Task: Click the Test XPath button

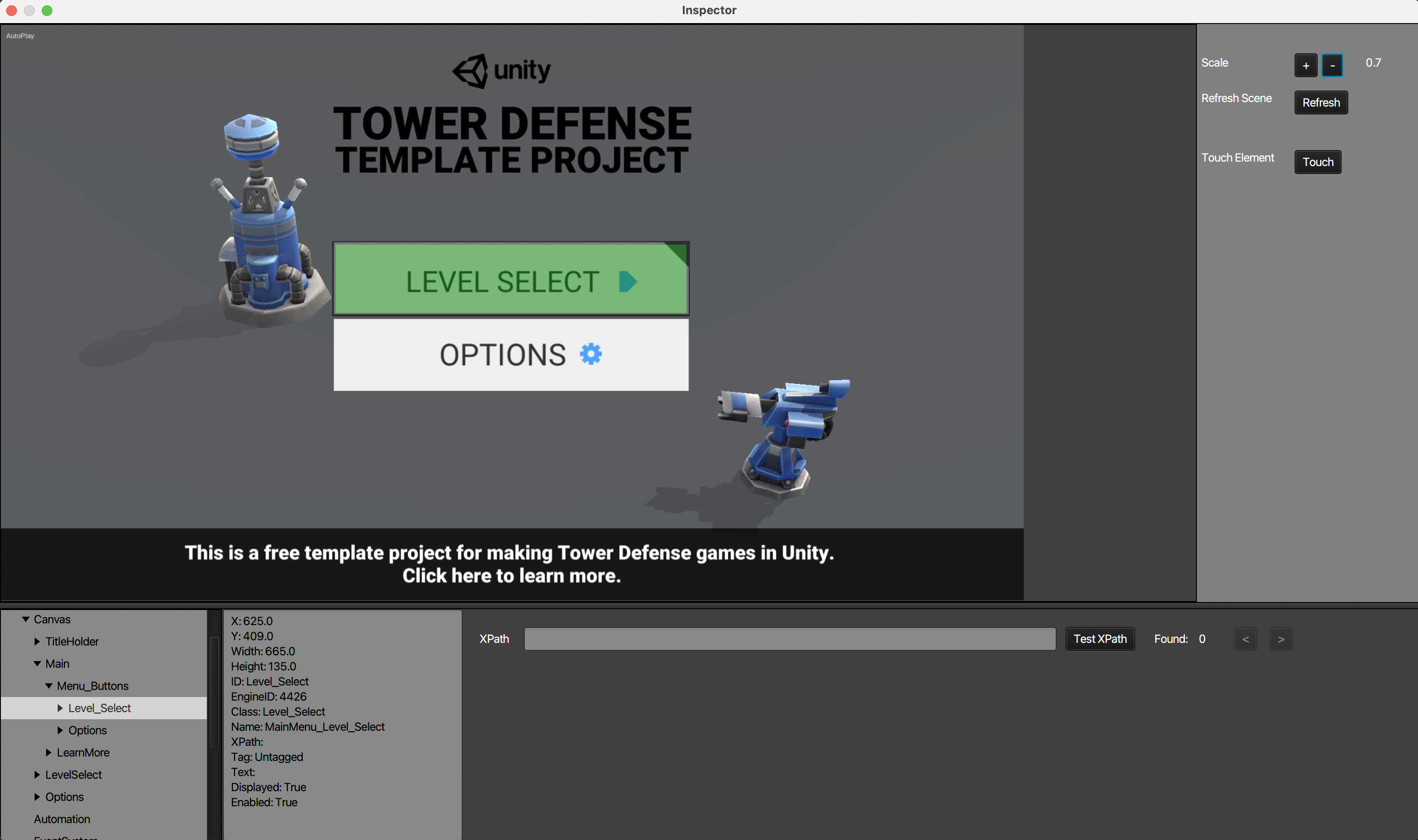Action: [1099, 639]
